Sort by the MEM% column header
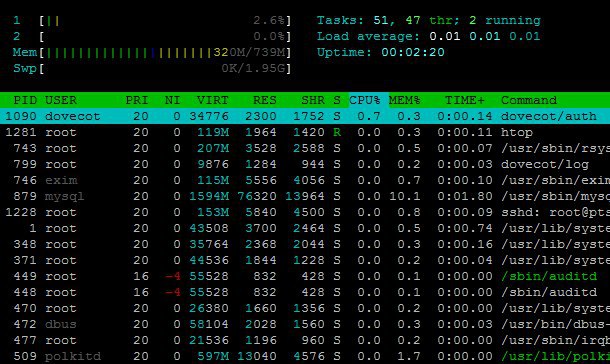The width and height of the screenshot is (610, 364). 405,100
